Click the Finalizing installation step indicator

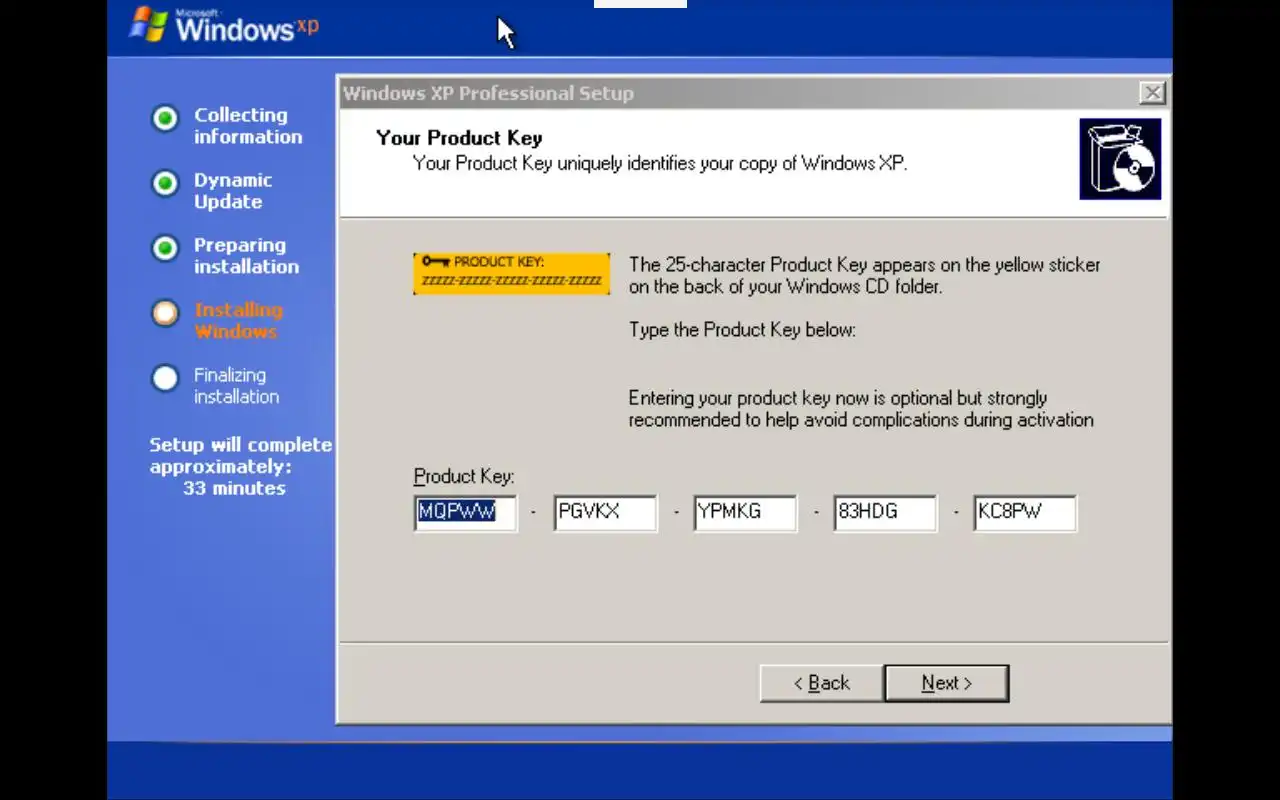click(165, 378)
